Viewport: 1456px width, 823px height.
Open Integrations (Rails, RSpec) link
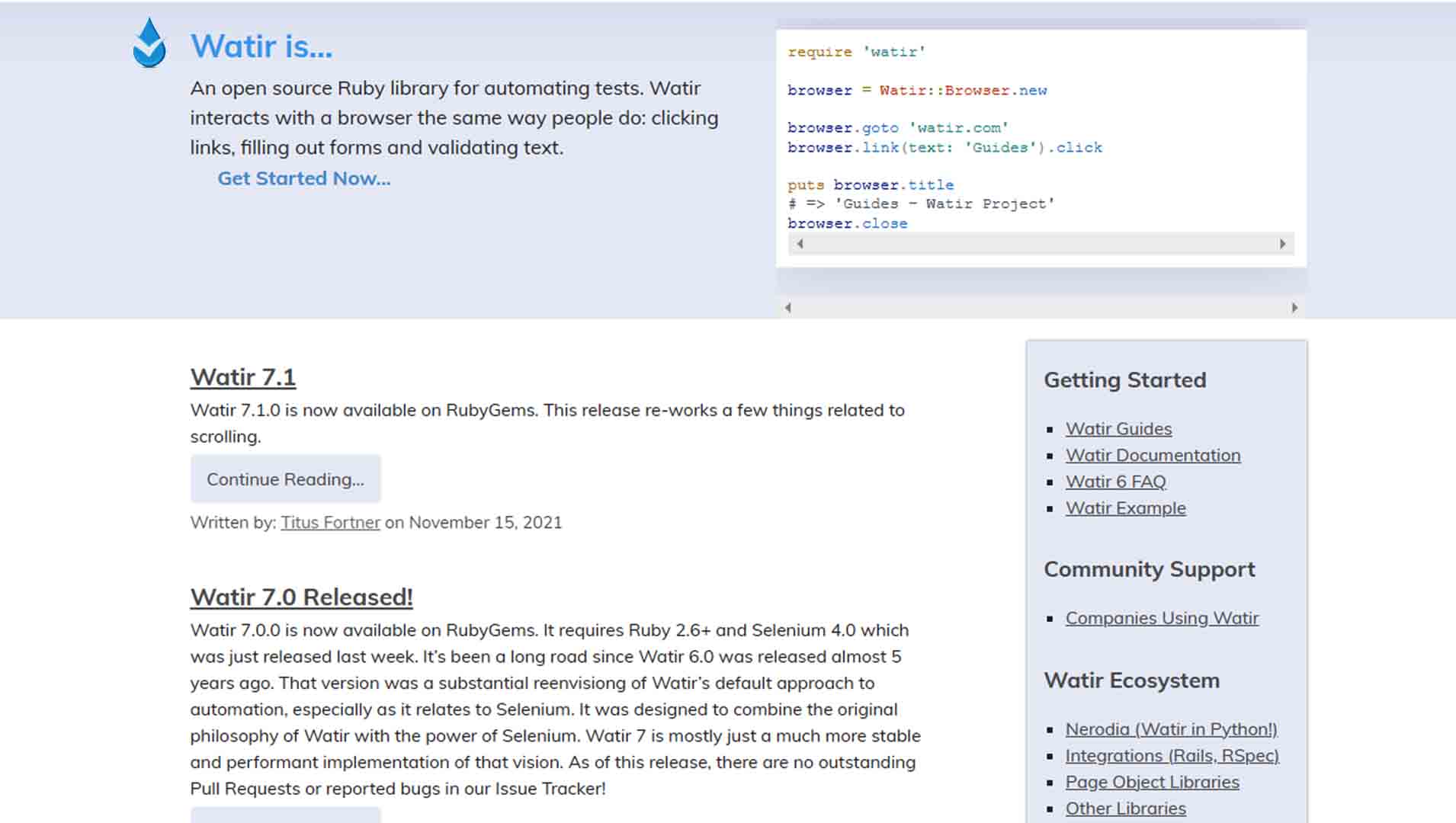pos(1171,756)
